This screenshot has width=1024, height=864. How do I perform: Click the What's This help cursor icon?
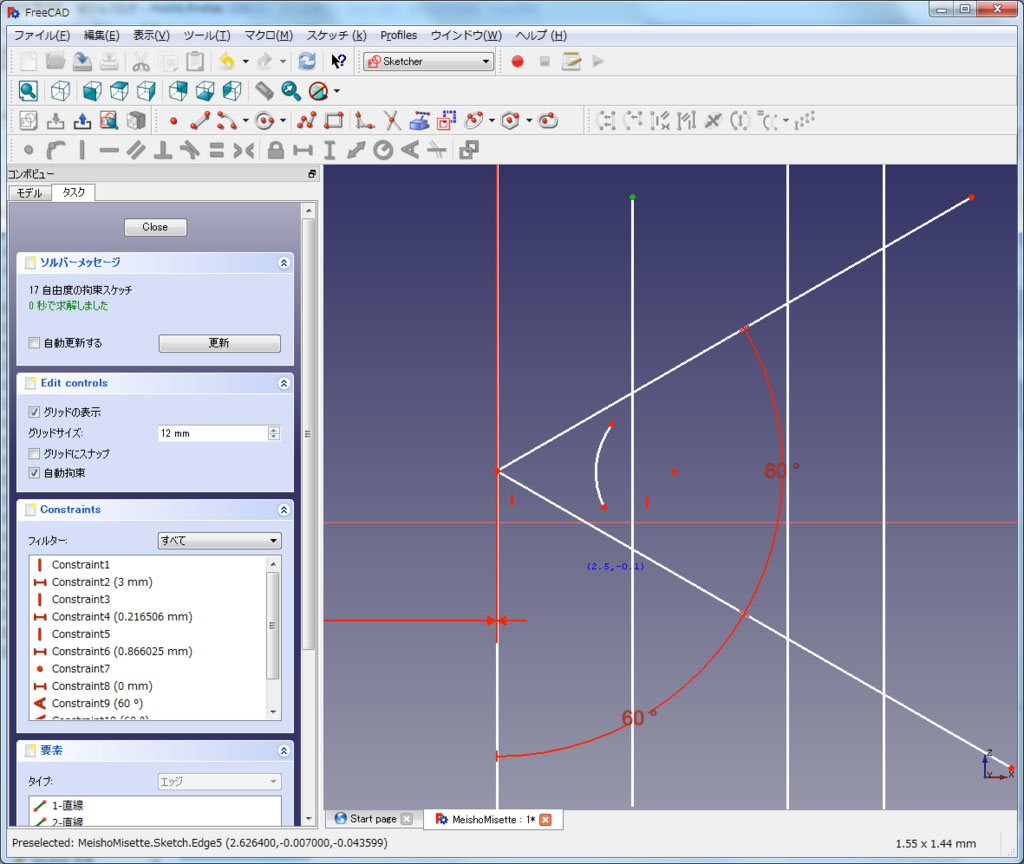click(338, 61)
